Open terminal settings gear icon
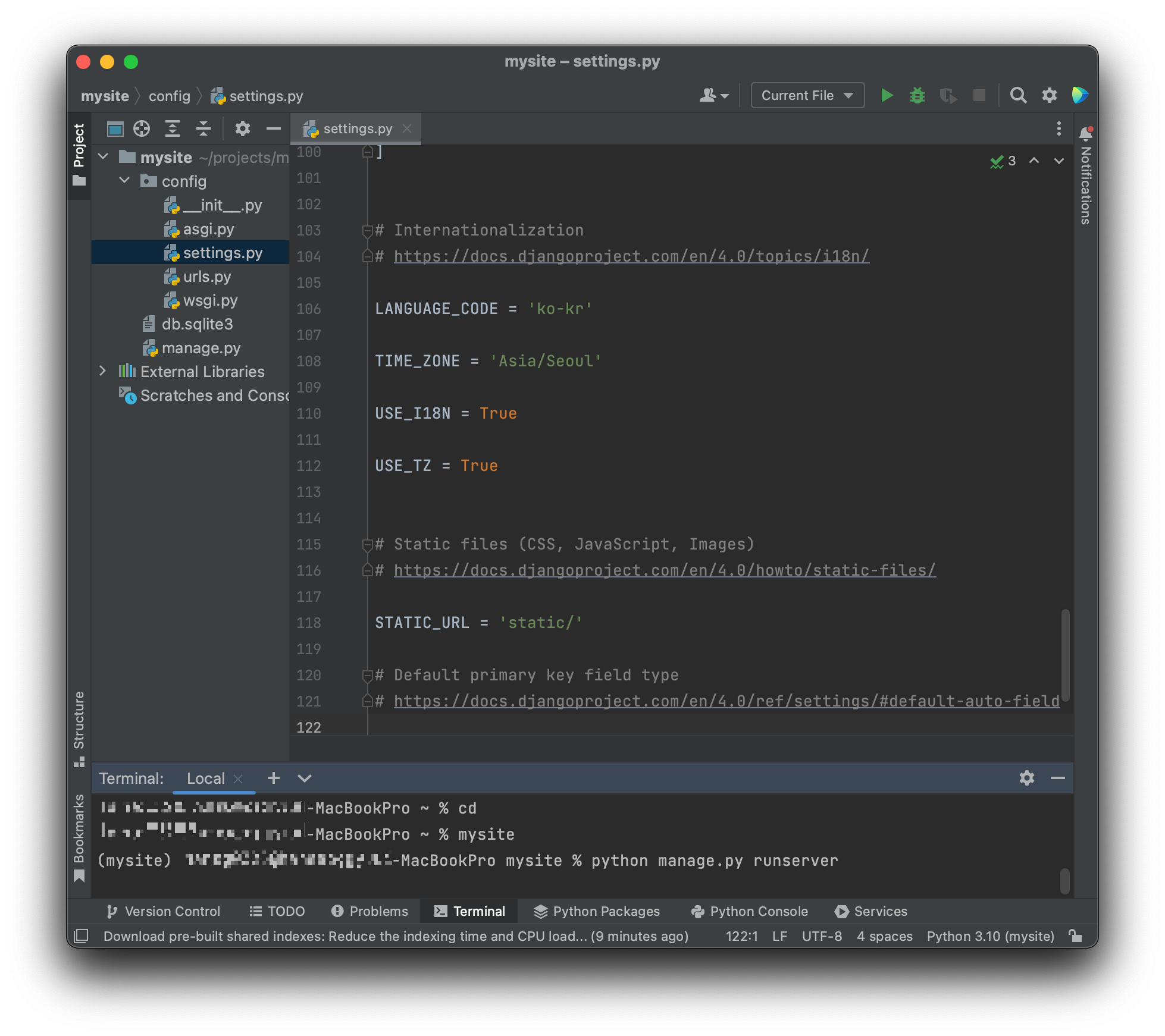The width and height of the screenshot is (1165, 1036). [1026, 778]
